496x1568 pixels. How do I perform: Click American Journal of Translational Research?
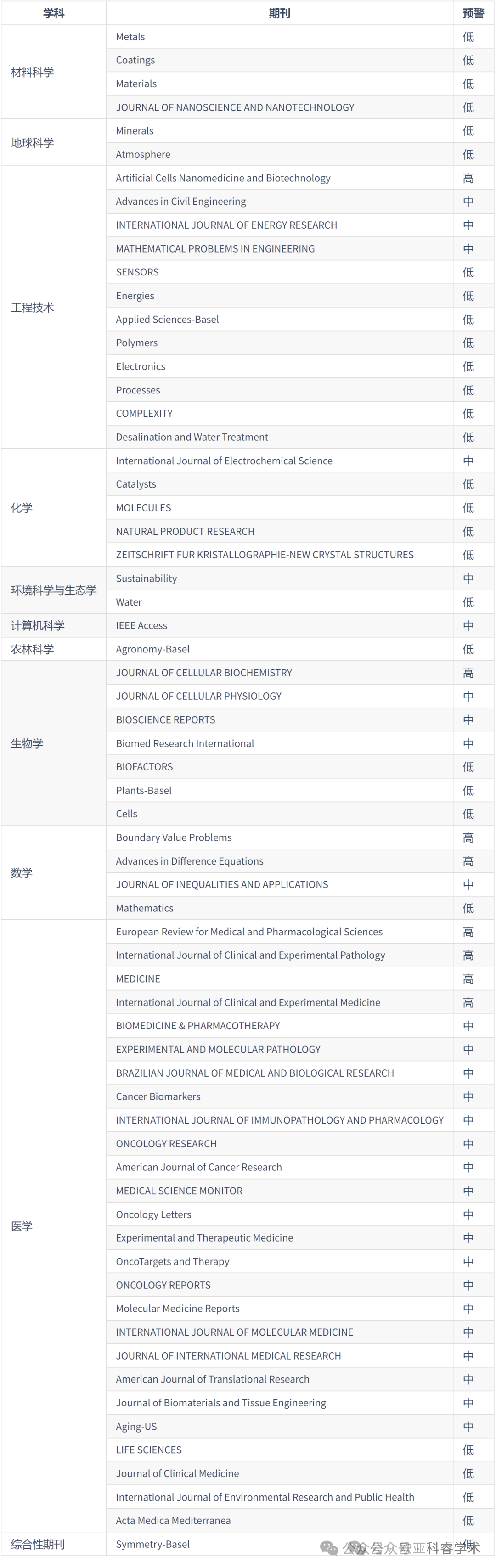[x=212, y=1379]
